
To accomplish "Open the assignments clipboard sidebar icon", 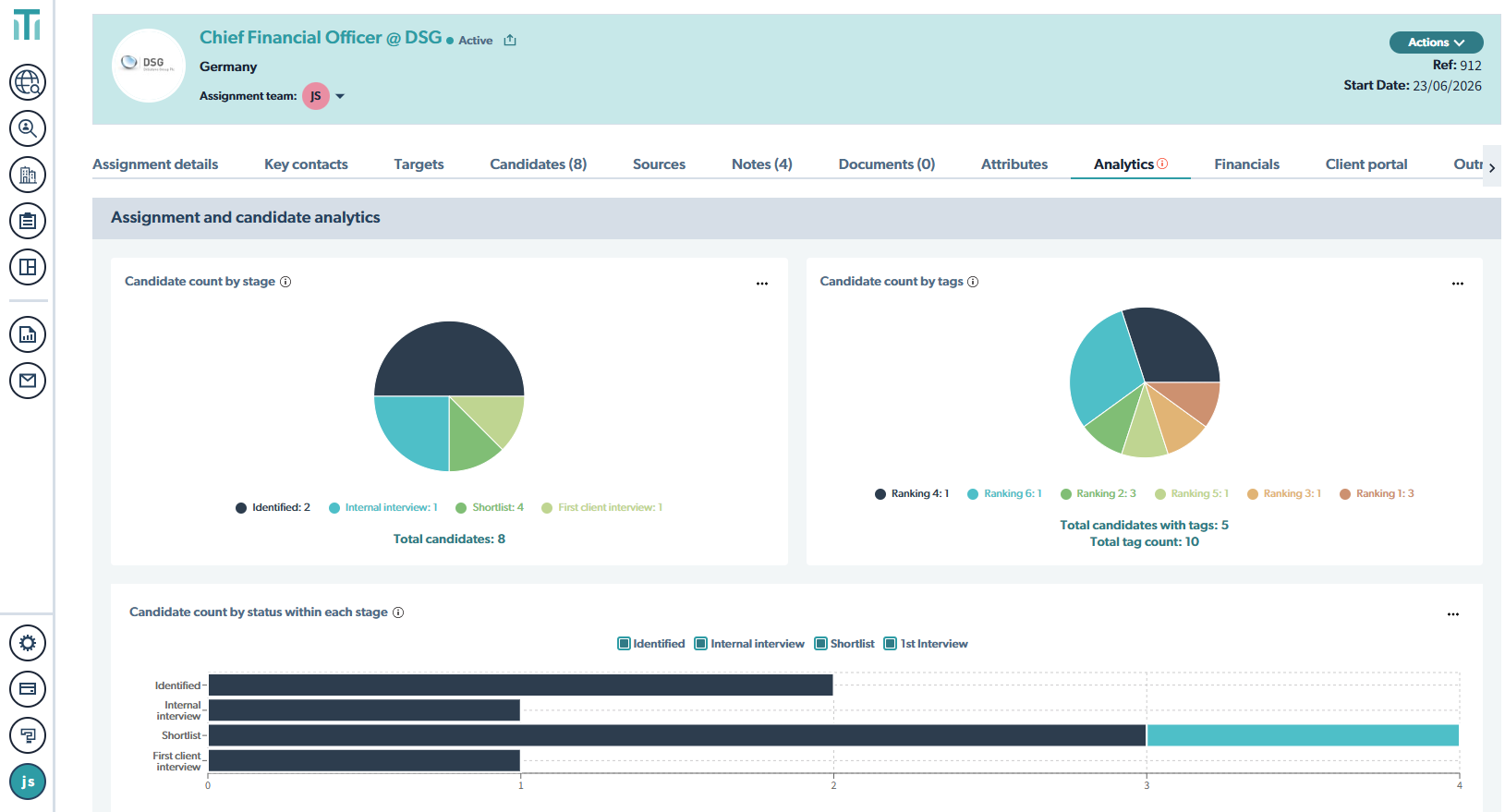I will tap(28, 221).
